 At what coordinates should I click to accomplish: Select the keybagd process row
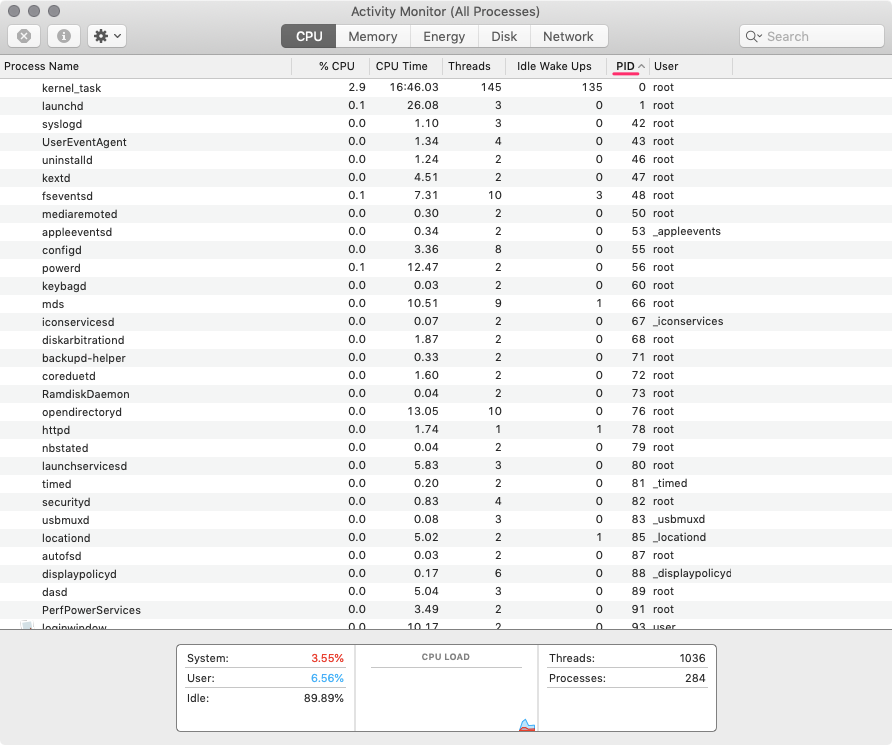click(x=446, y=285)
